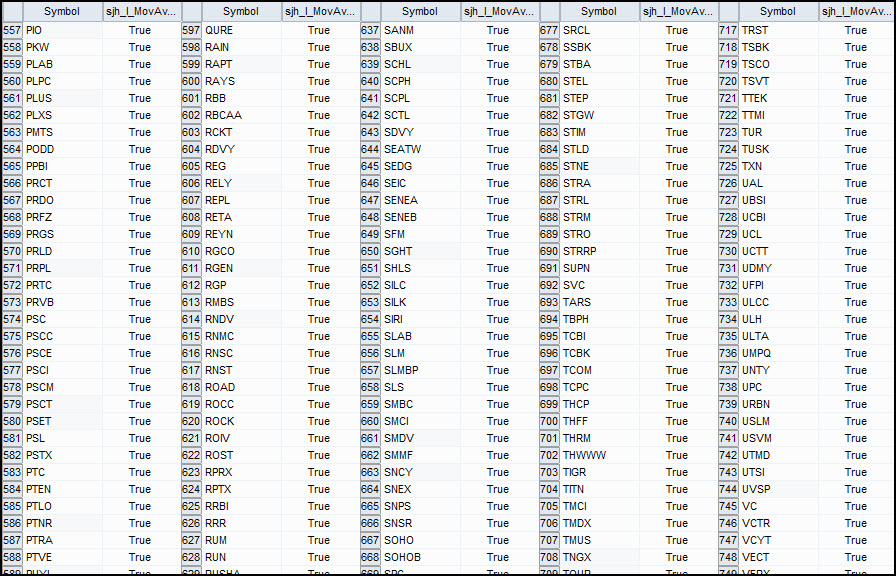Select the STRRP symbol cell
This screenshot has height=576, width=896.
[599, 251]
